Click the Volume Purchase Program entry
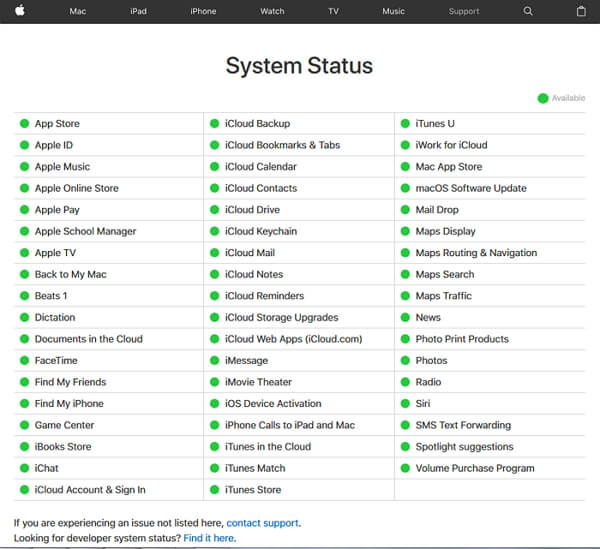Viewport: 600px width, 549px height. 474,468
